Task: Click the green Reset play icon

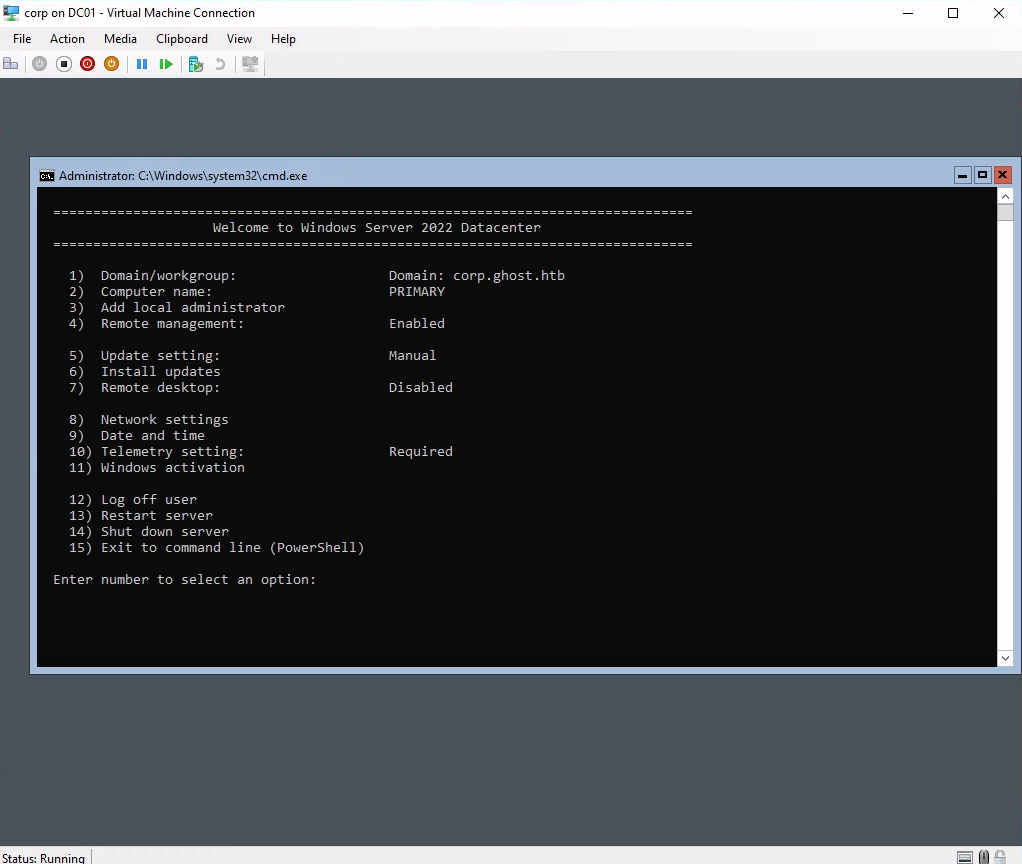Action: (166, 64)
